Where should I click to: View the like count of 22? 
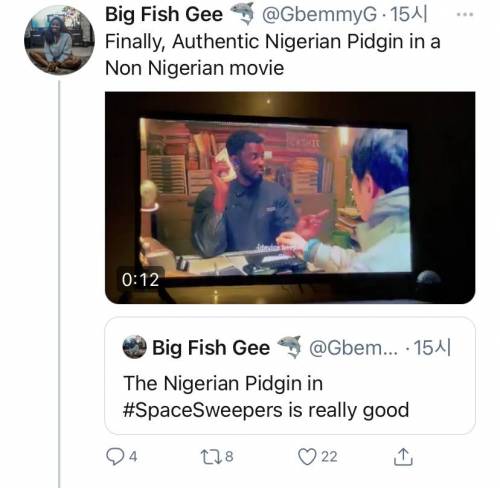tap(329, 456)
